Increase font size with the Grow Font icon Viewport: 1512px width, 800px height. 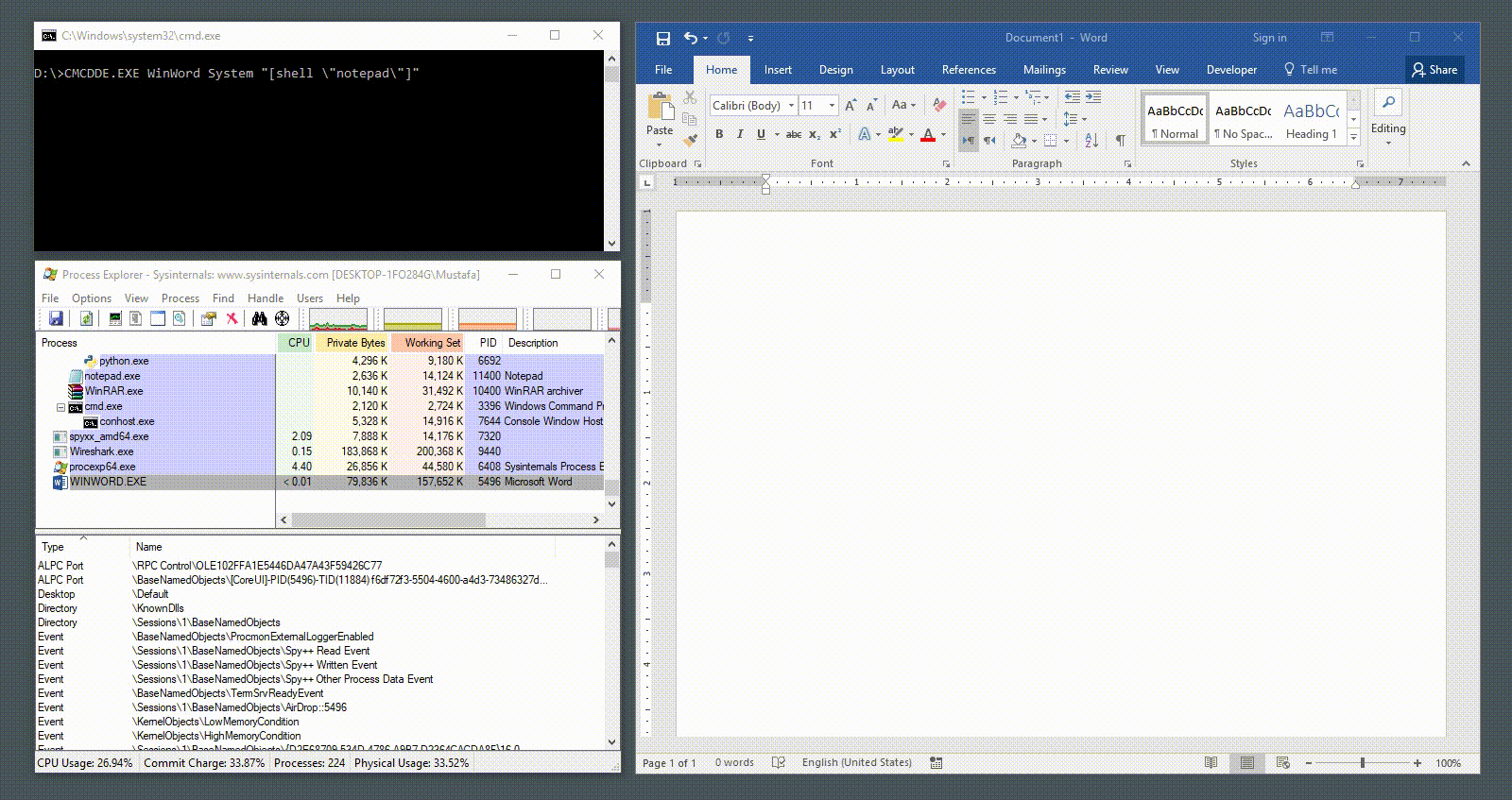pos(850,105)
